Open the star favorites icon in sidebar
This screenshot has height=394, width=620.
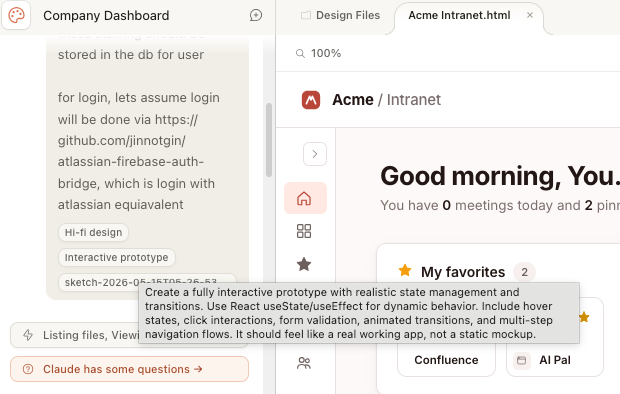304,264
